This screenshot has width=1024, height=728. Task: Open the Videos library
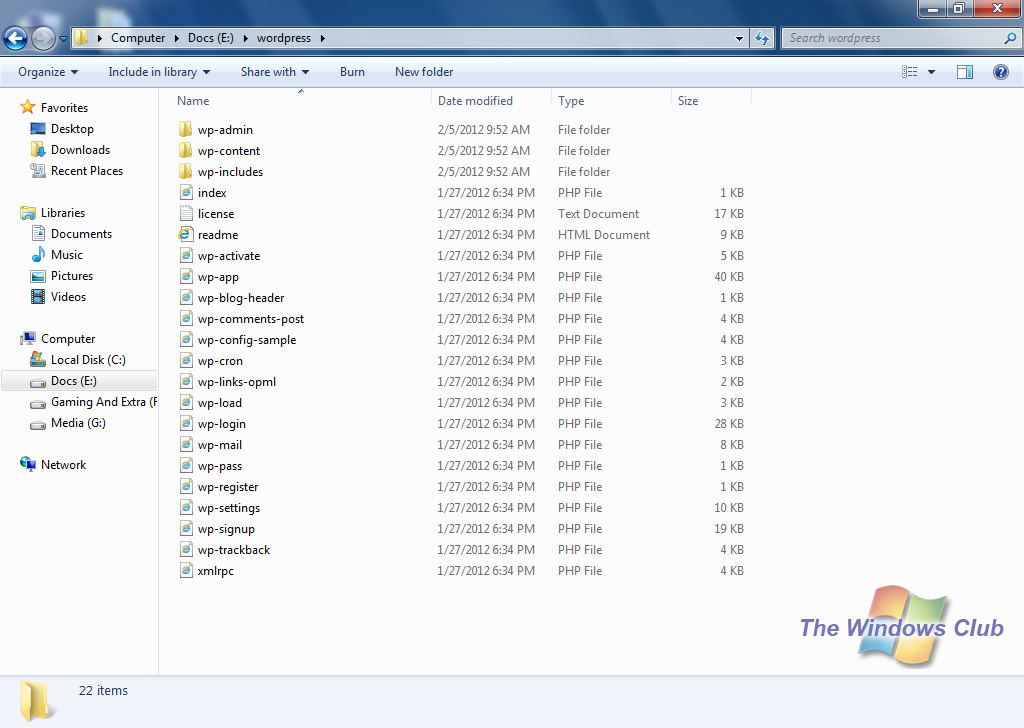(x=69, y=296)
